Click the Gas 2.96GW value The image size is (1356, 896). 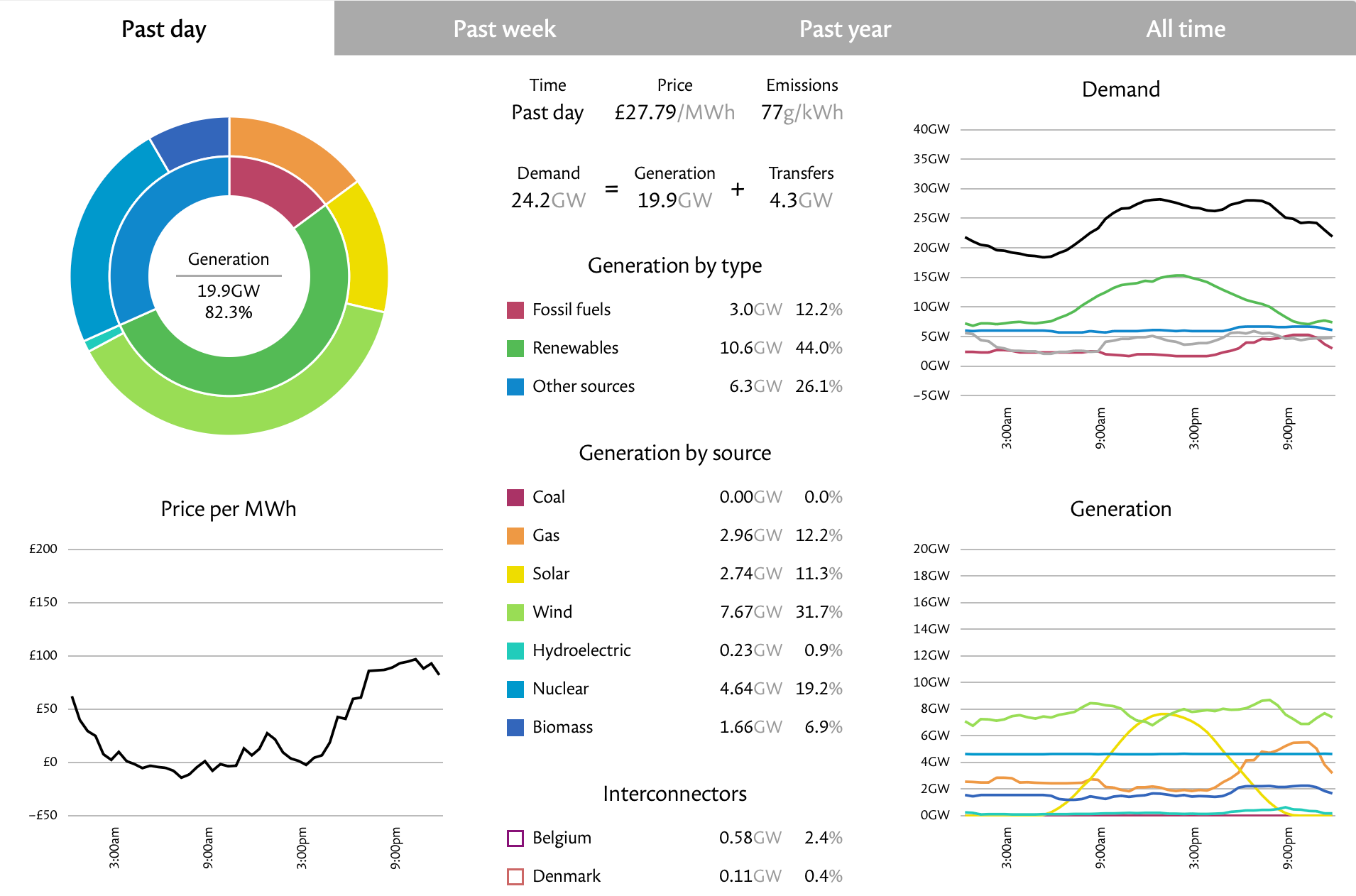coord(751,535)
